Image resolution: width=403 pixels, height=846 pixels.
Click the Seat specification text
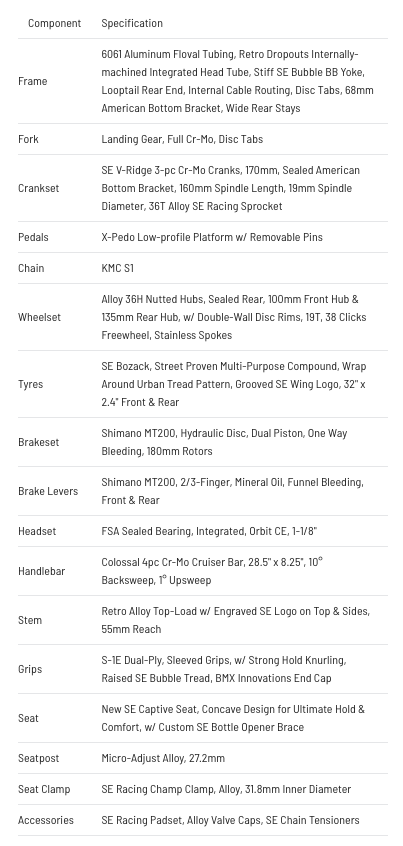(x=233, y=718)
